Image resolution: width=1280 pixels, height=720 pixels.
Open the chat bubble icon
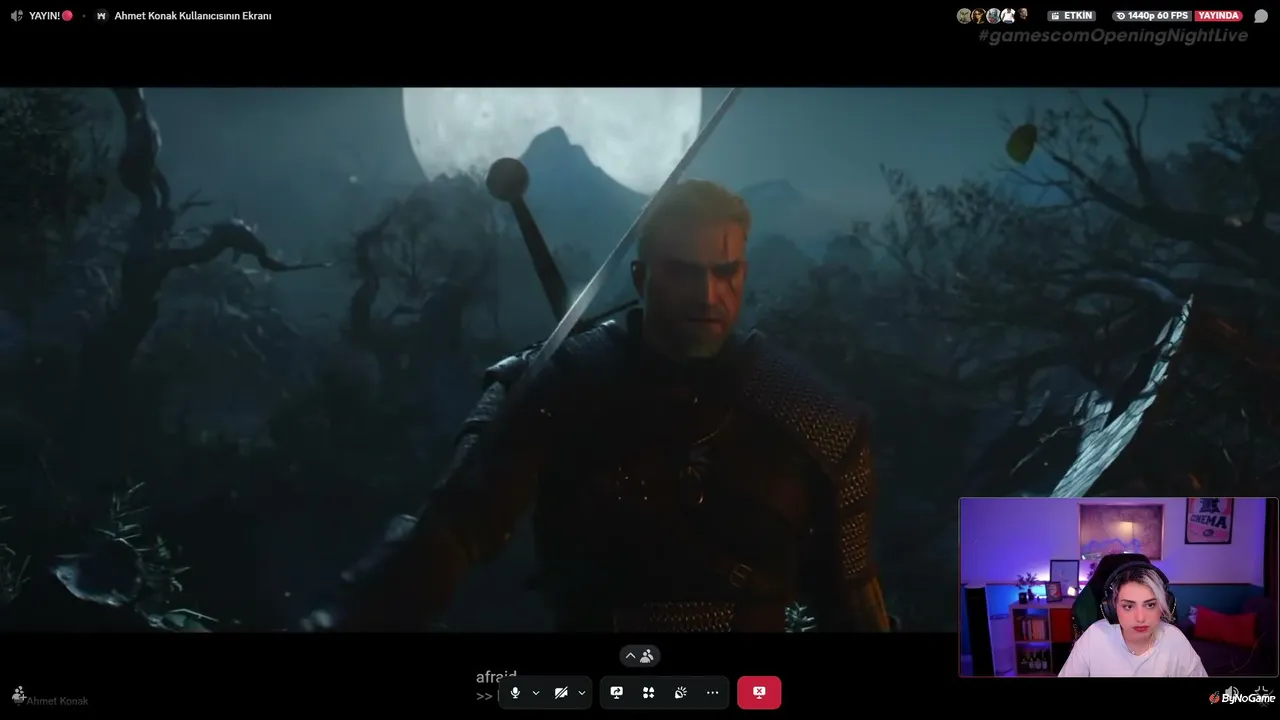pyautogui.click(x=1261, y=16)
